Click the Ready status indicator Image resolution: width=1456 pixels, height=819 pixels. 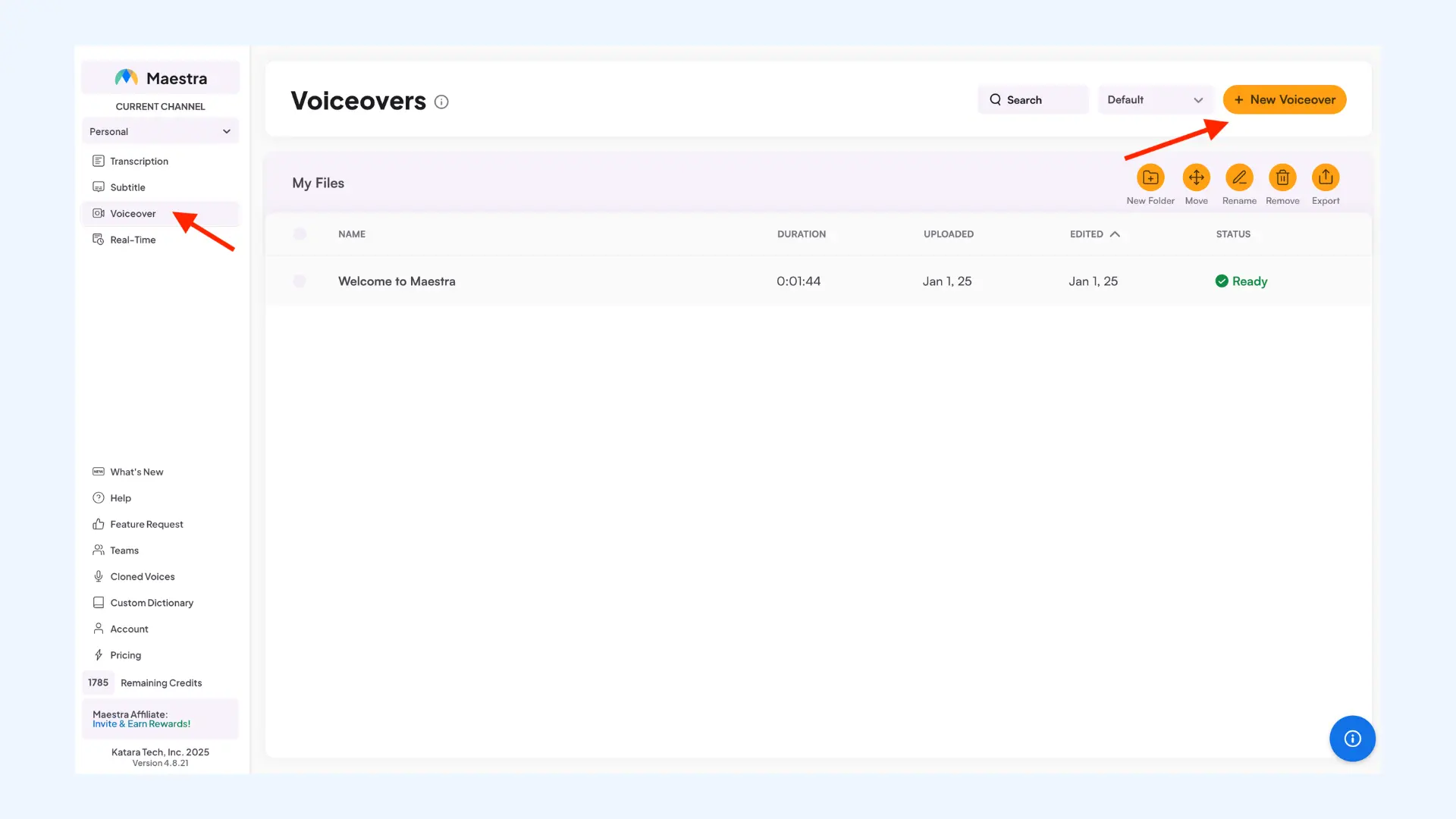click(x=1241, y=281)
